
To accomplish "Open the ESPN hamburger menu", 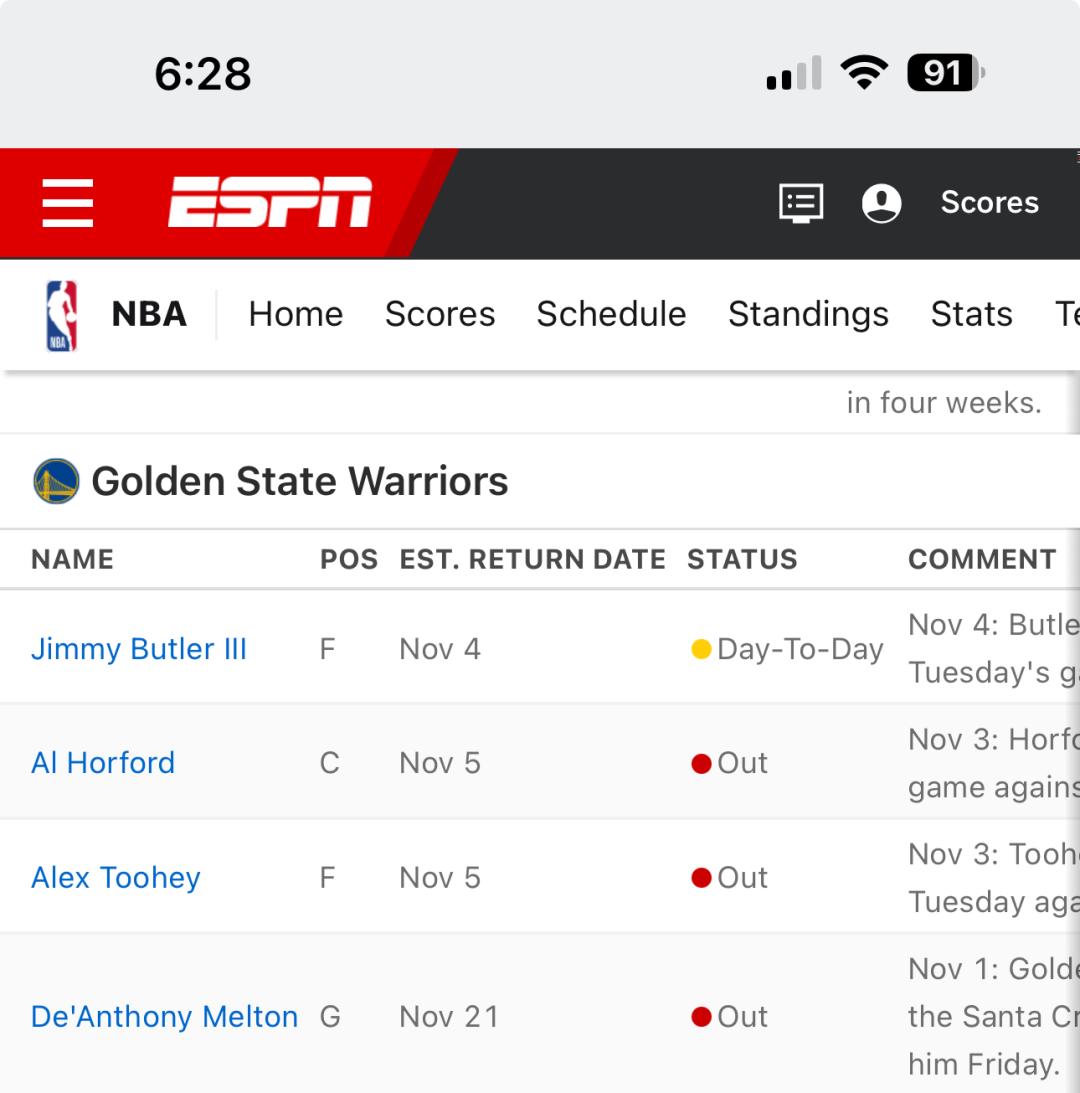I will [68, 203].
